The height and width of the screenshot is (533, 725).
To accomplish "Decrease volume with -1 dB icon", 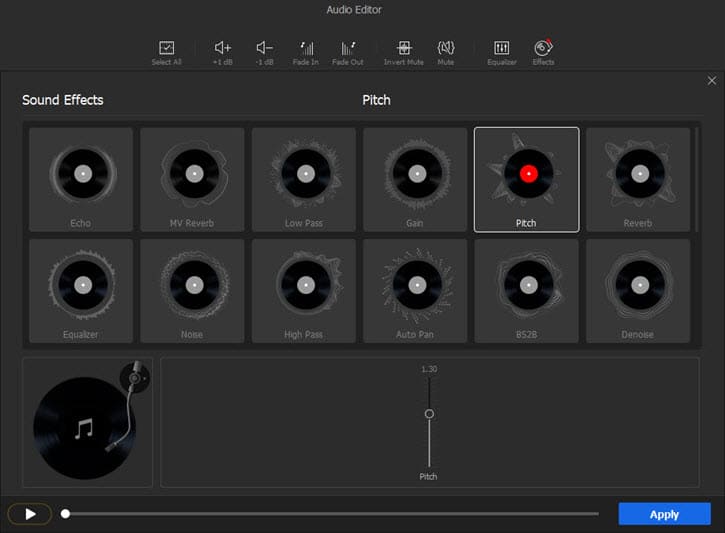I will point(264,53).
